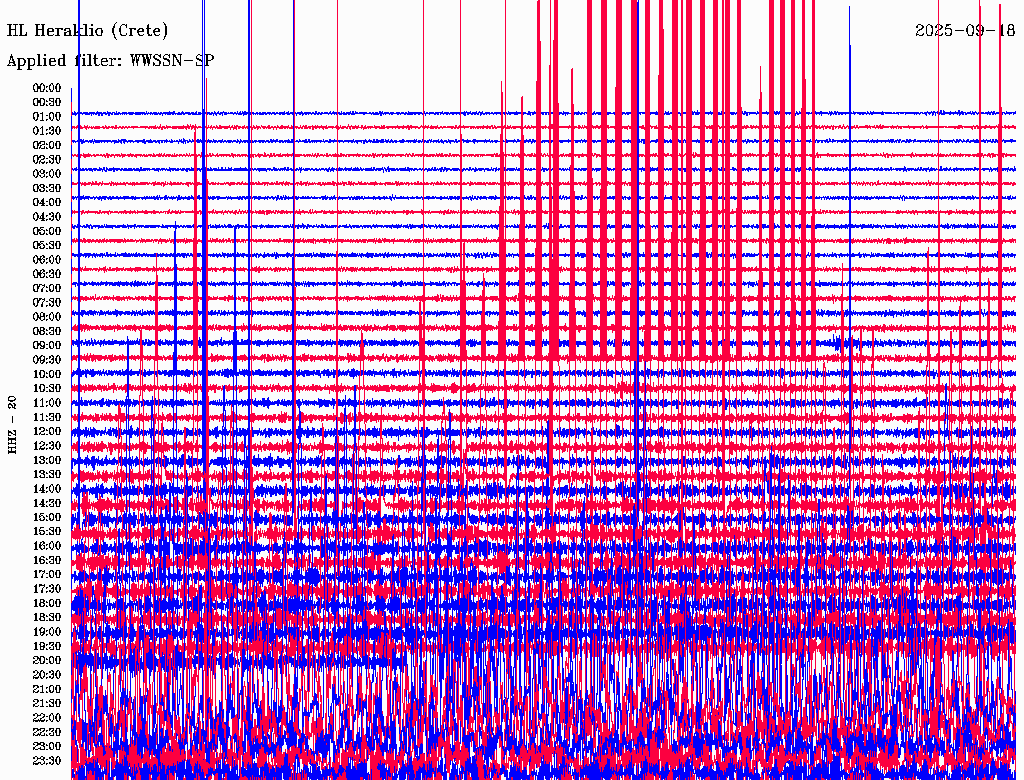Click the '06:00' time label
Viewport: 1024px width, 780px height.
(47, 259)
